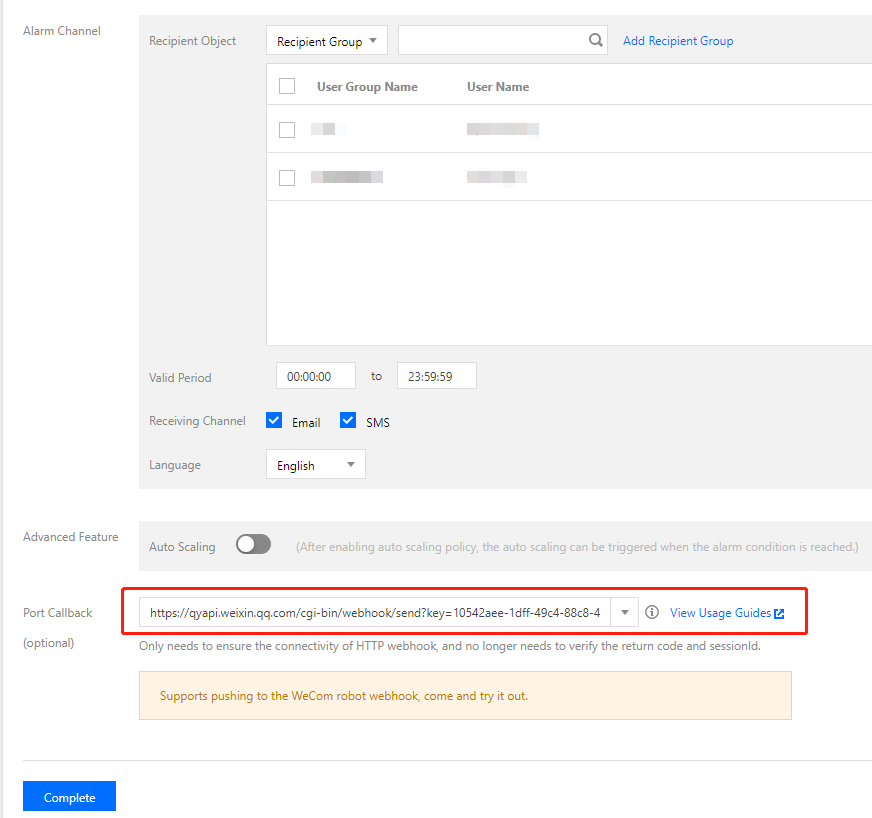Edit the Valid Period end time 23:59:59

(436, 376)
